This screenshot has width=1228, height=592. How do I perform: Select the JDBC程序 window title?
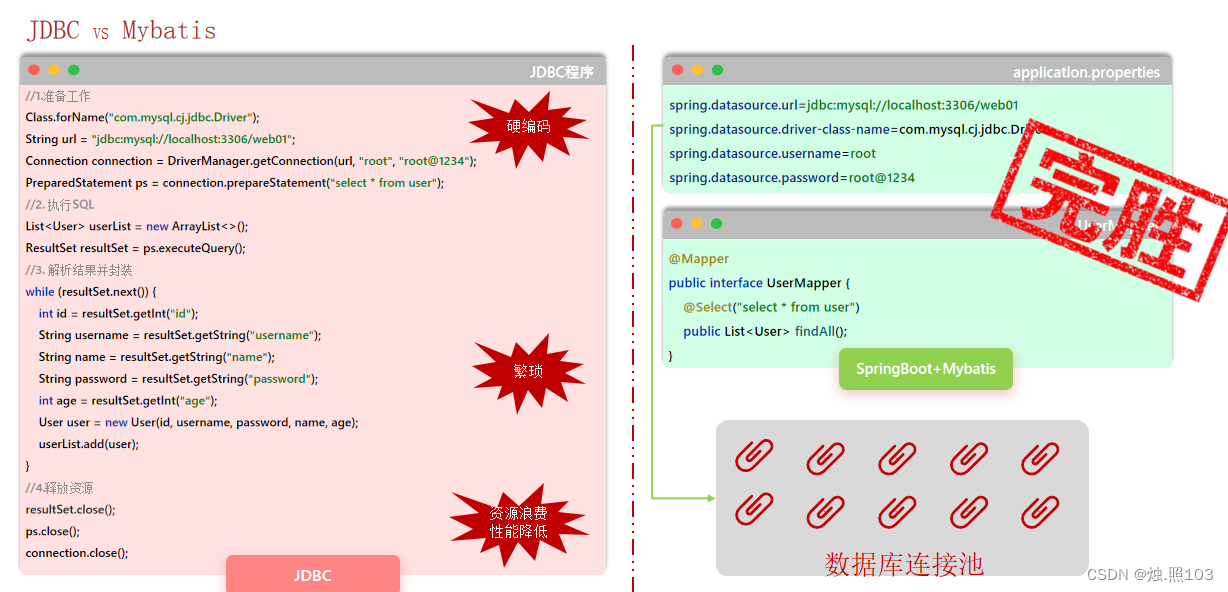pos(562,72)
